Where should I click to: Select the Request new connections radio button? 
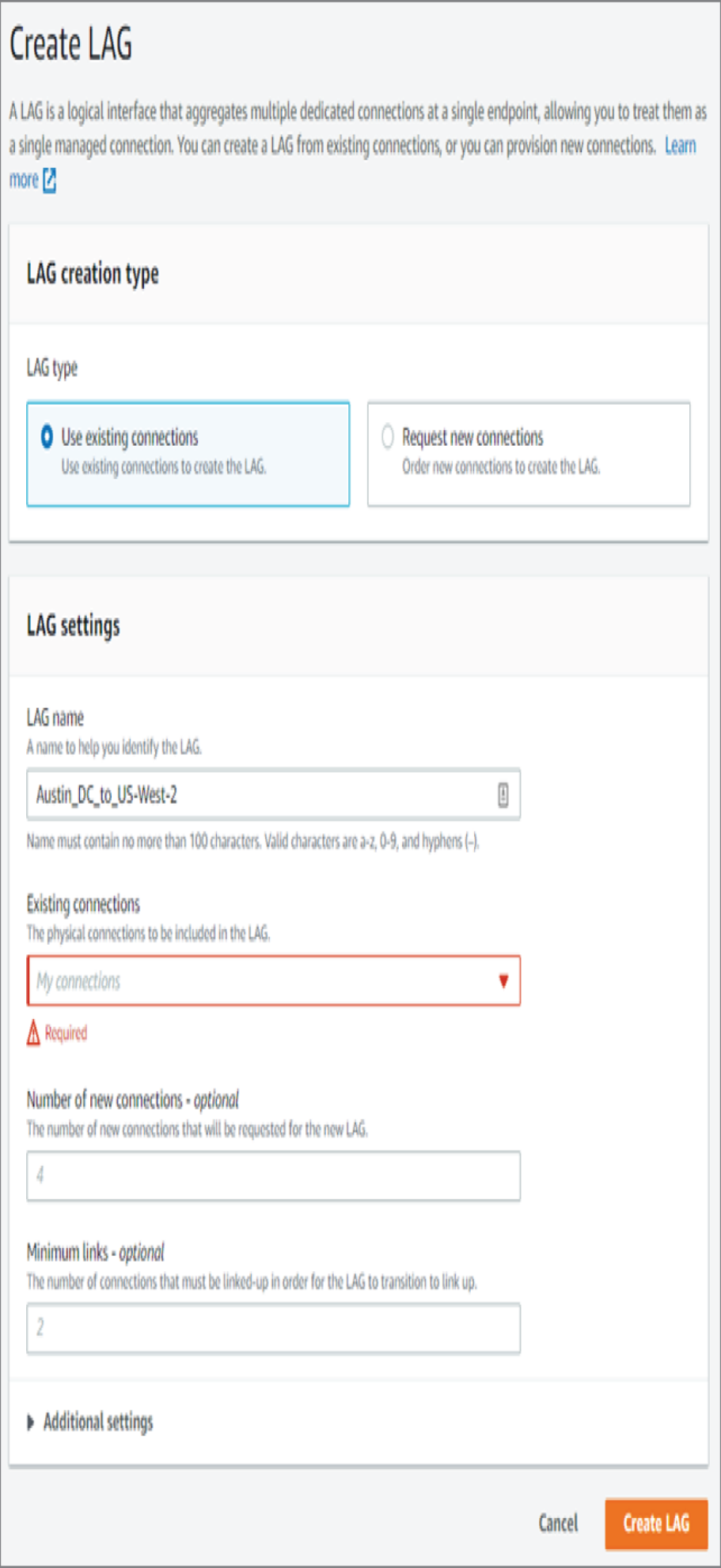tap(387, 436)
